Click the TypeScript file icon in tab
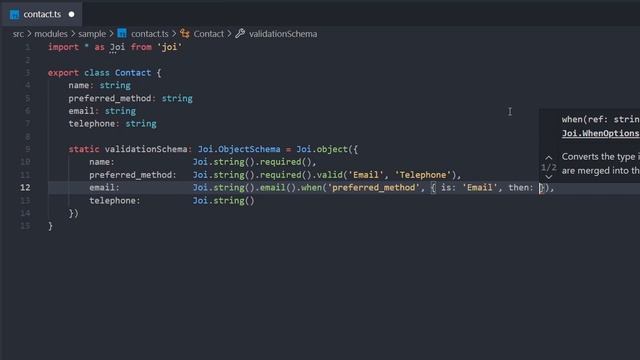 (x=15, y=15)
